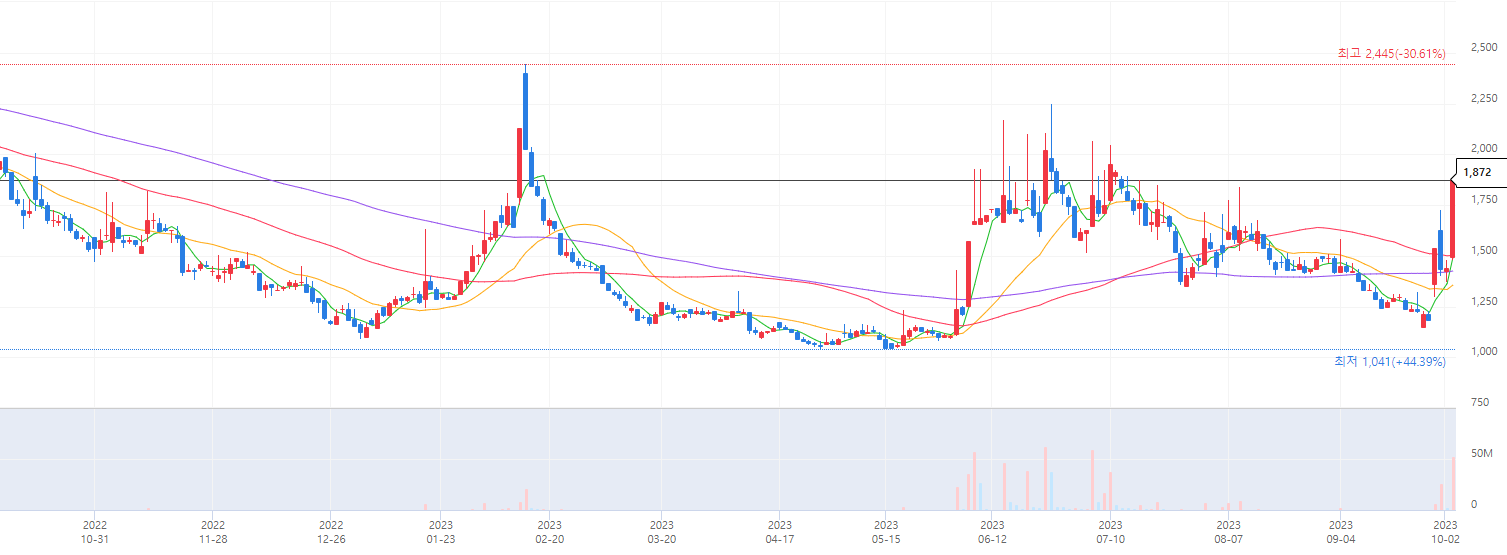Select the 2023 06-12 date label
The height and width of the screenshot is (555, 1507).
992,531
